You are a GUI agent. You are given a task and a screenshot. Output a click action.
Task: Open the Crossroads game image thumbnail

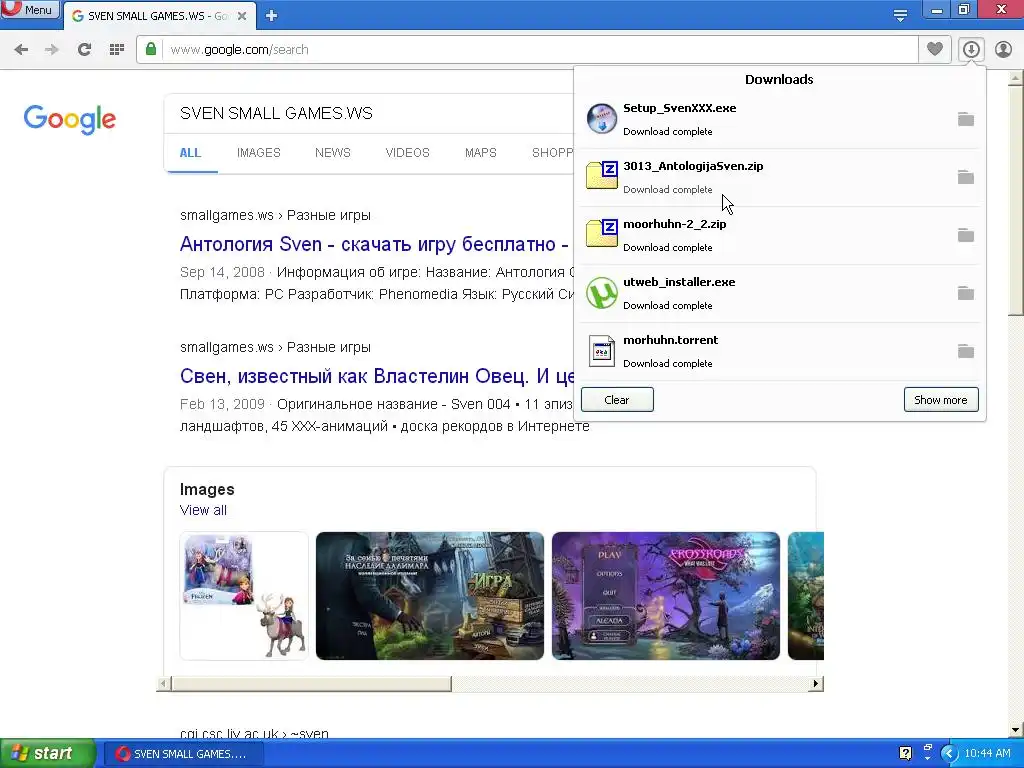(665, 596)
